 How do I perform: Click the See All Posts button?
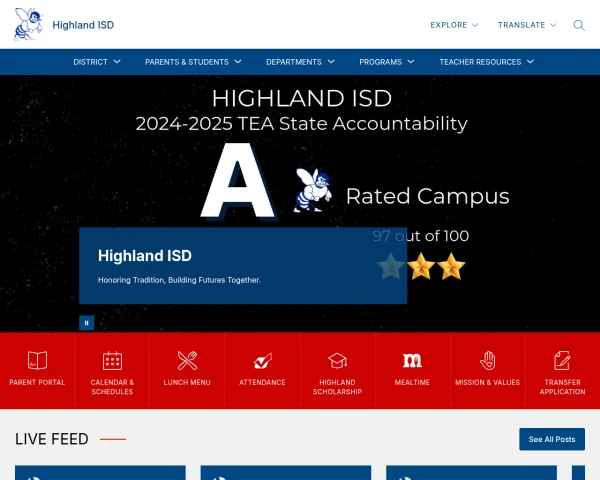click(552, 439)
